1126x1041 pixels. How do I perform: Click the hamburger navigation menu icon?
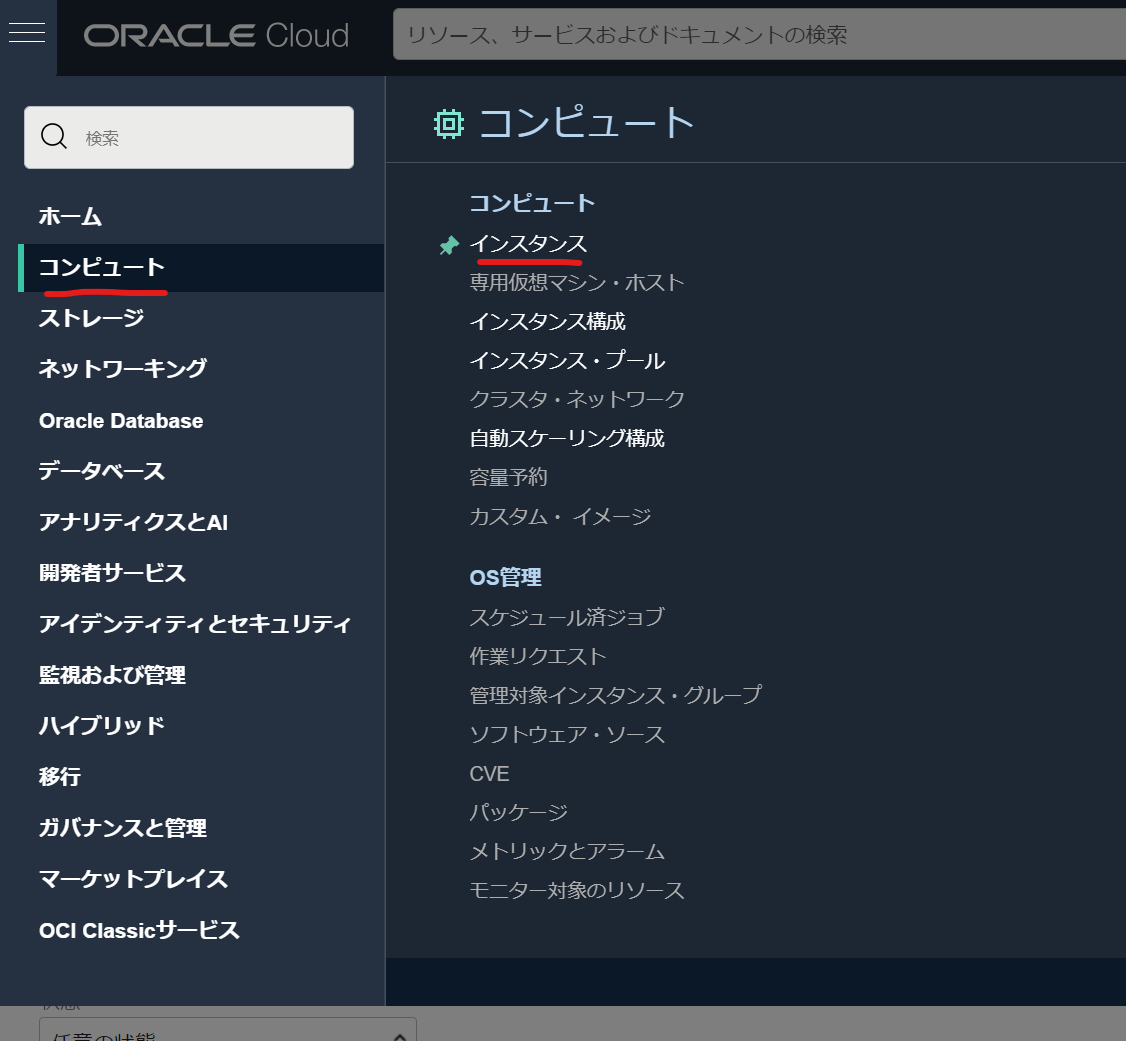tap(27, 33)
